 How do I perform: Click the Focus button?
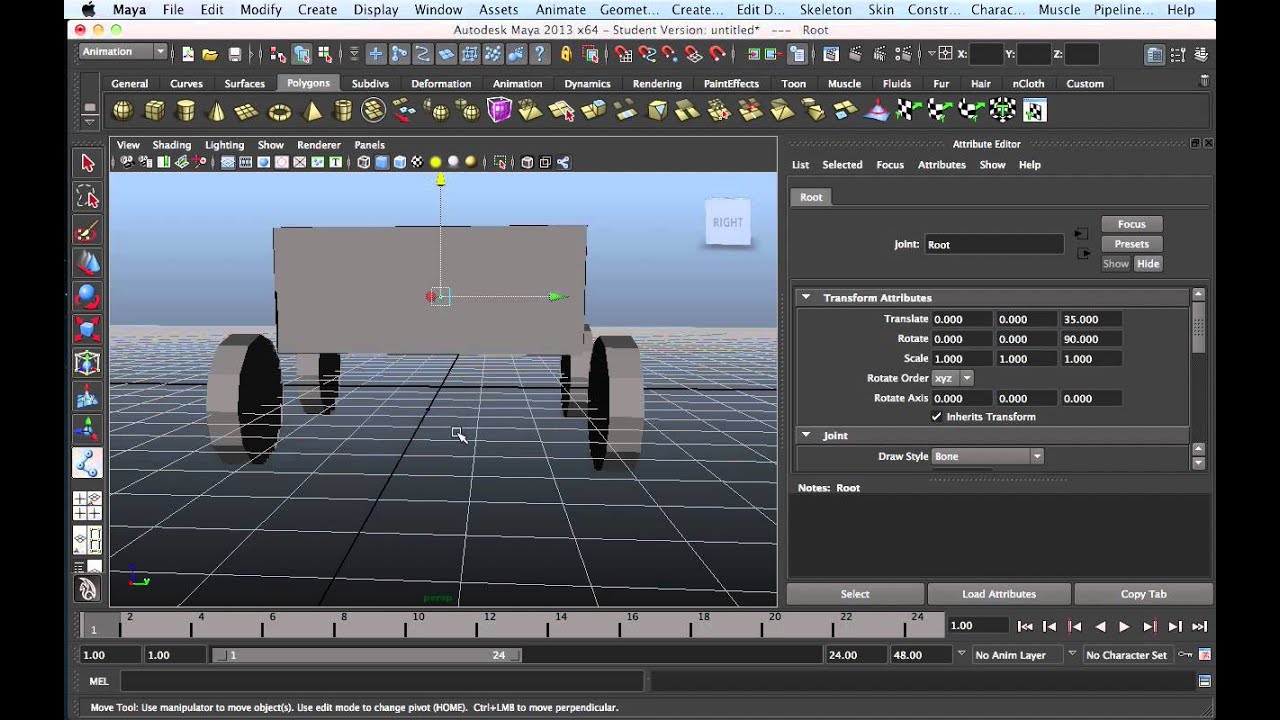tap(1131, 224)
